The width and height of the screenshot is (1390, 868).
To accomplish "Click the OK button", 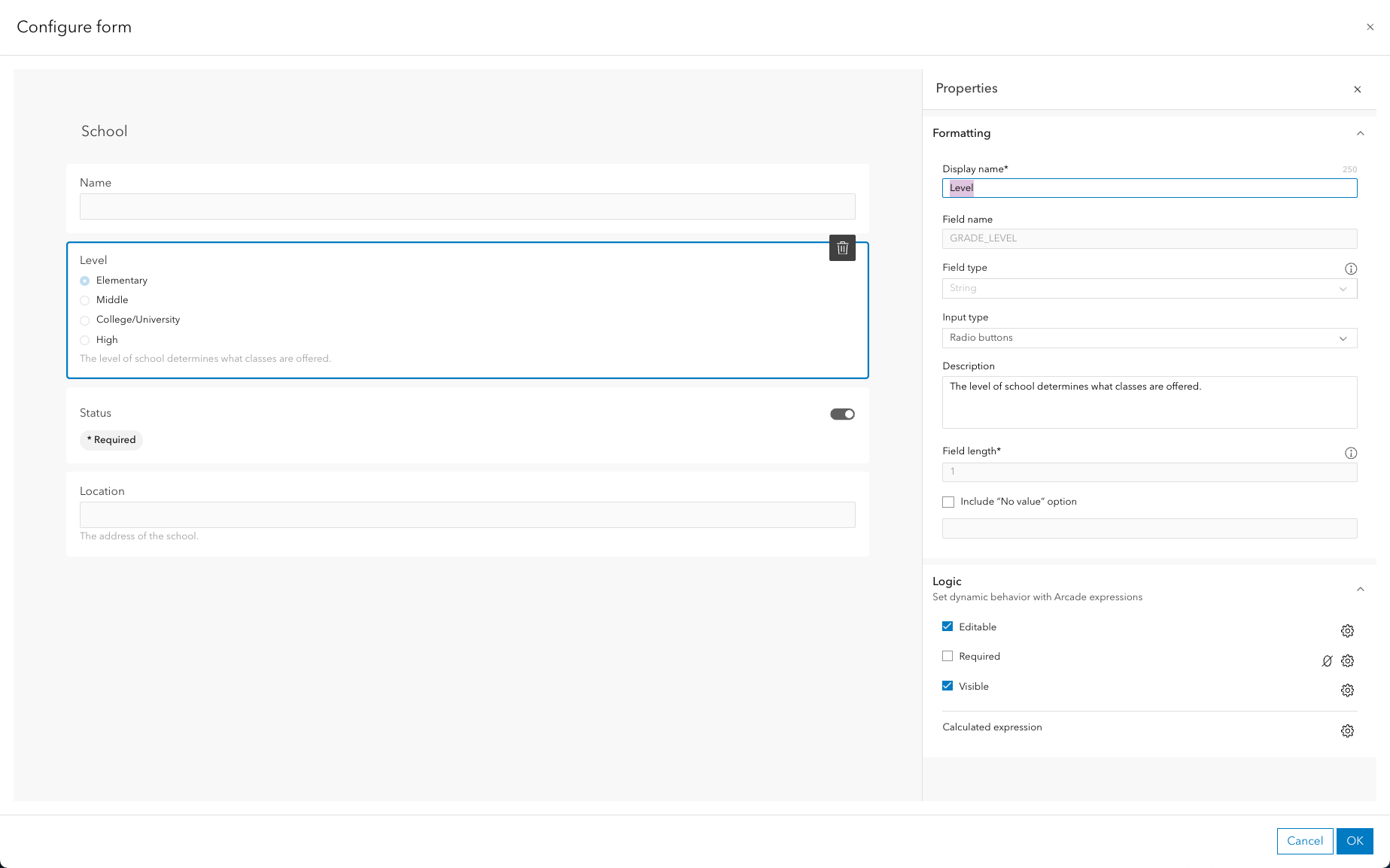I will click(x=1355, y=841).
